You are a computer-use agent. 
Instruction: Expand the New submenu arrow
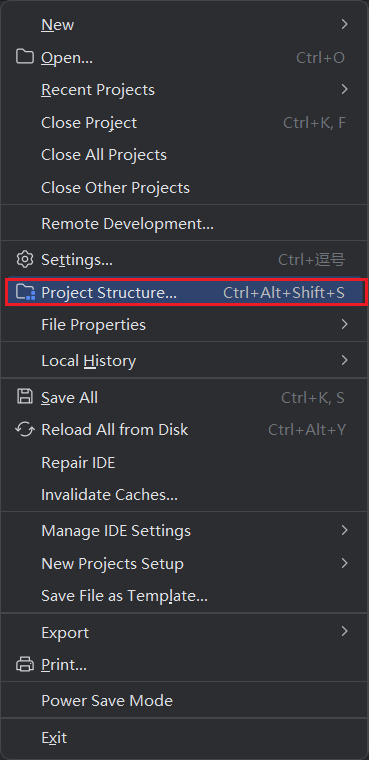click(344, 24)
